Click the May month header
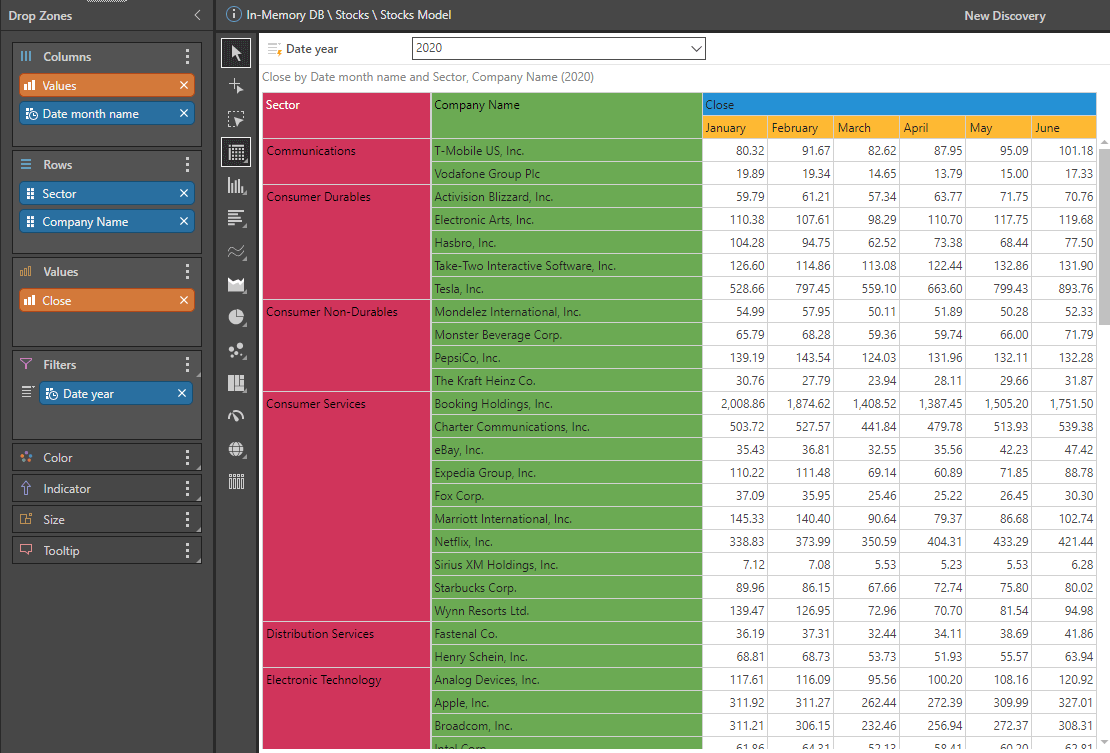Screen dimensions: 1110x753 point(998,127)
